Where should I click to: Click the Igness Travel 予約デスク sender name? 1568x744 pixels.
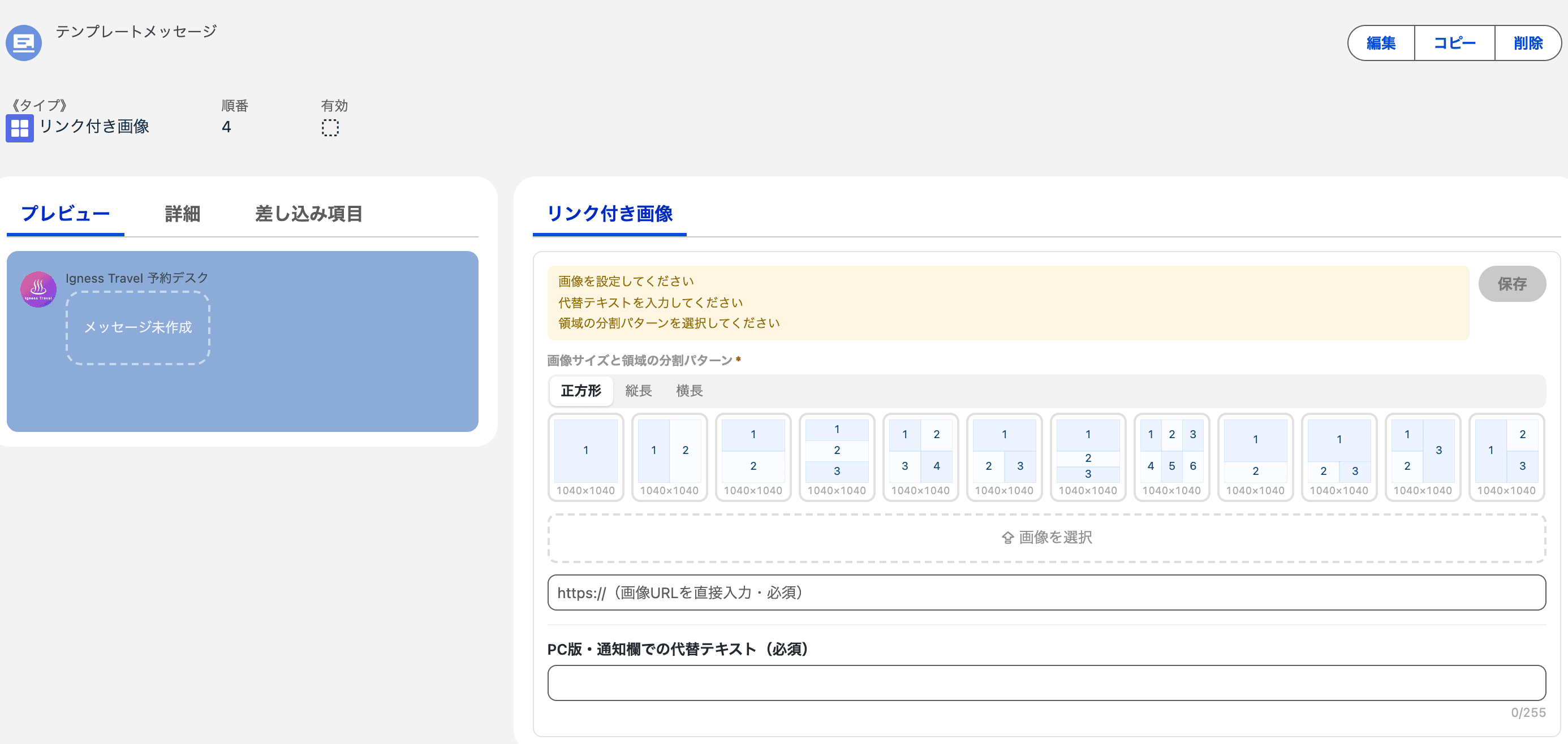[x=137, y=278]
